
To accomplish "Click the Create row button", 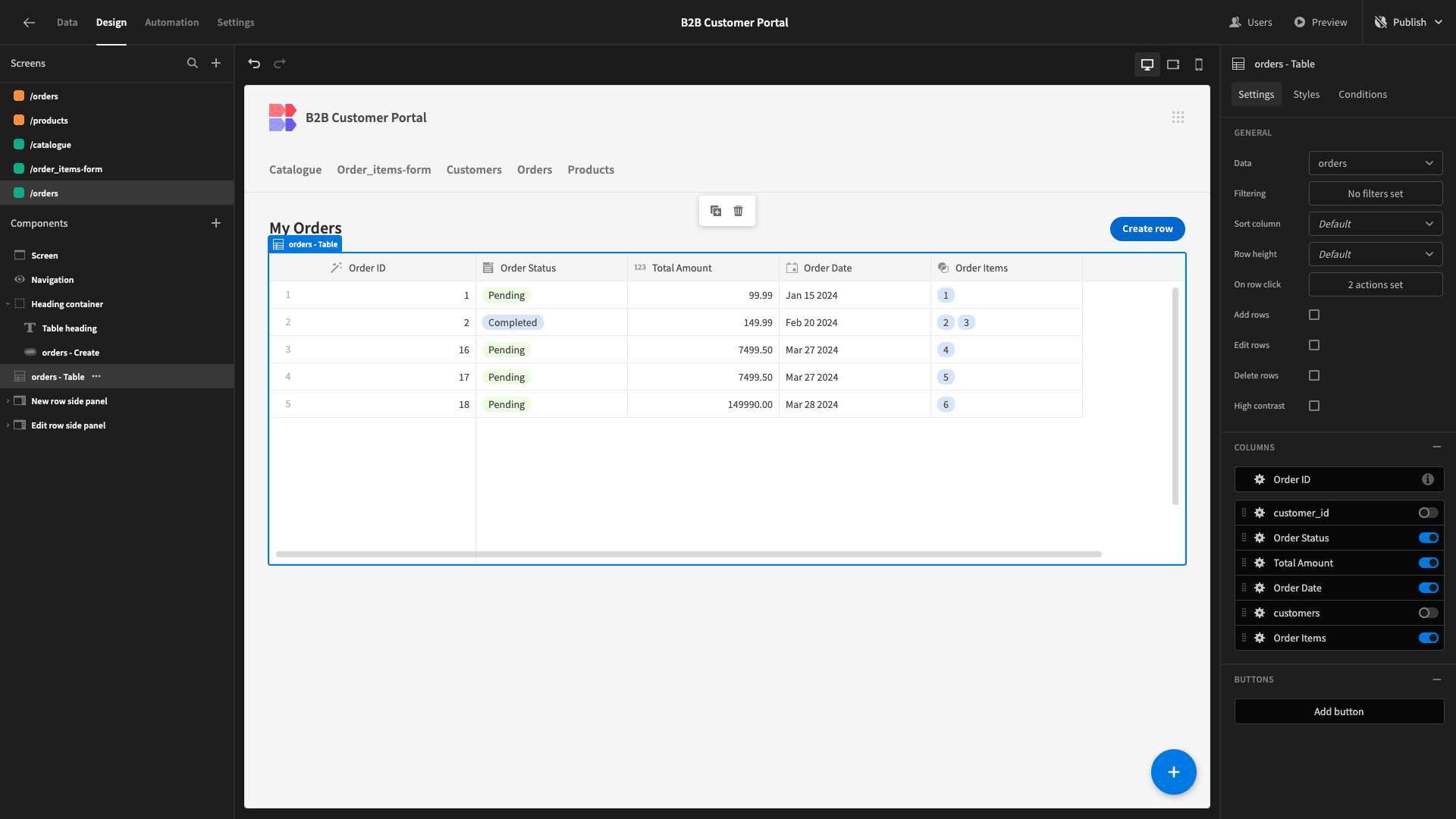I will coord(1147,228).
